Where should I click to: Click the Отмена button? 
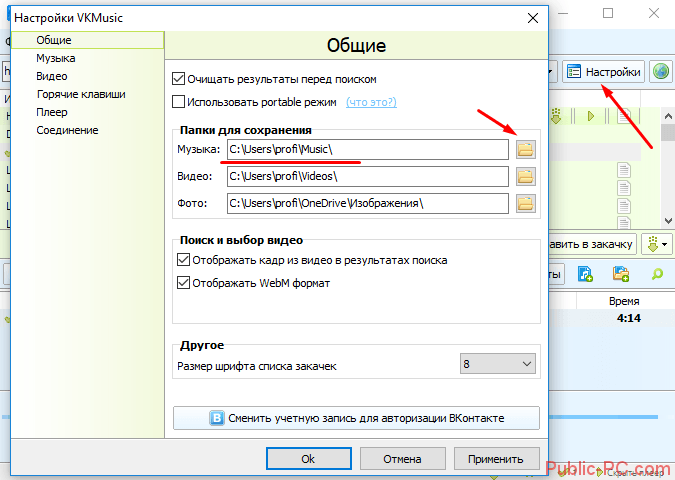(x=403, y=459)
